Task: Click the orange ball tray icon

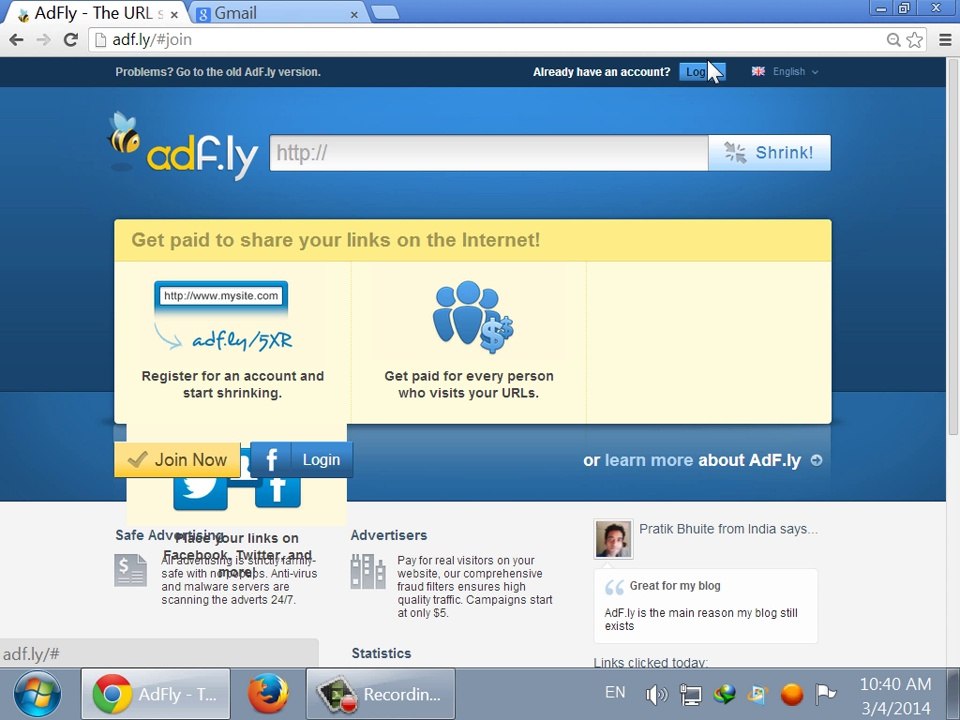Action: (x=792, y=694)
